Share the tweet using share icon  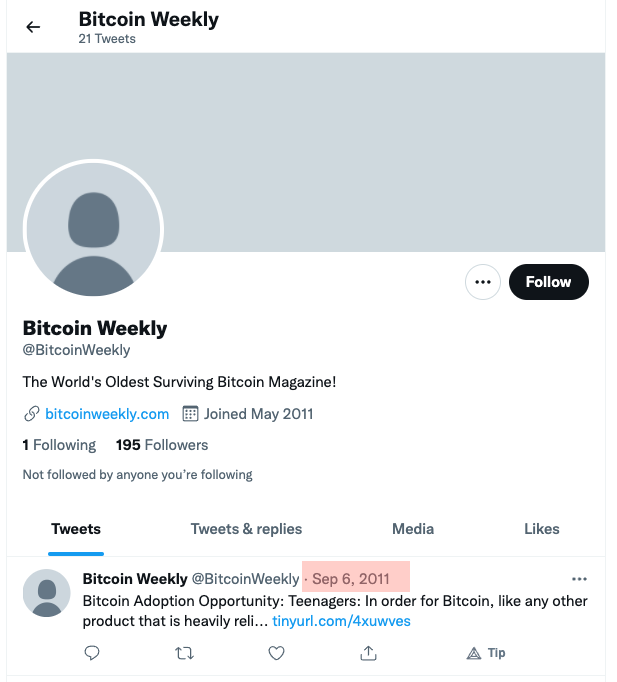(x=368, y=653)
